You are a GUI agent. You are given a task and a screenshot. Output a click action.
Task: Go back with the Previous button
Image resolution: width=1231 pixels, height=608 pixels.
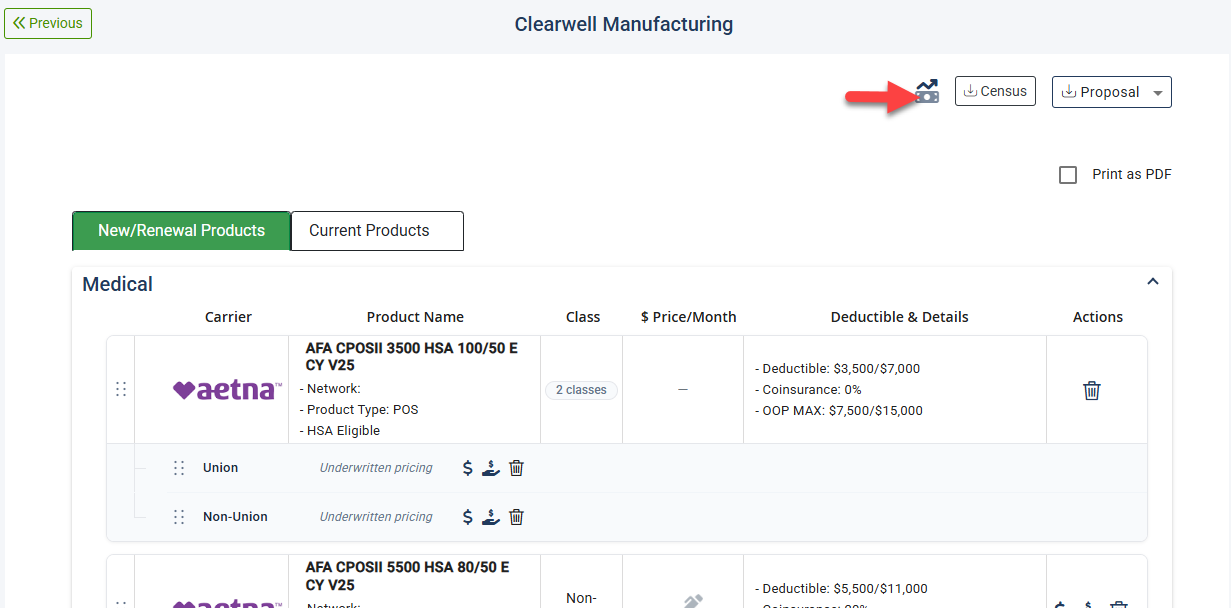tap(48, 23)
